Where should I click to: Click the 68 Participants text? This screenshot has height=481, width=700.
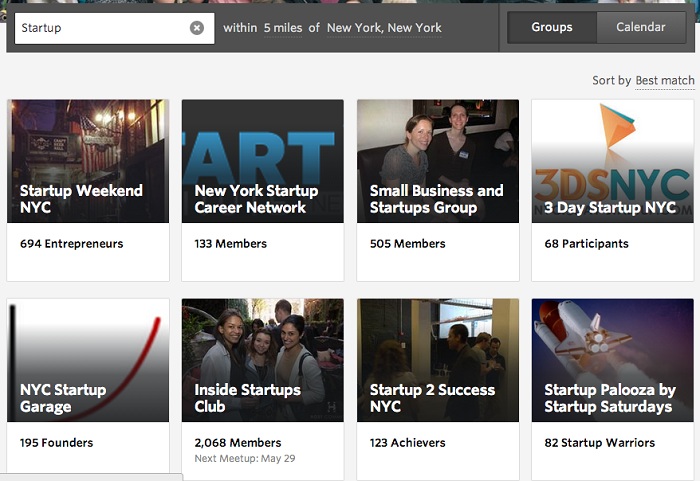coord(586,244)
